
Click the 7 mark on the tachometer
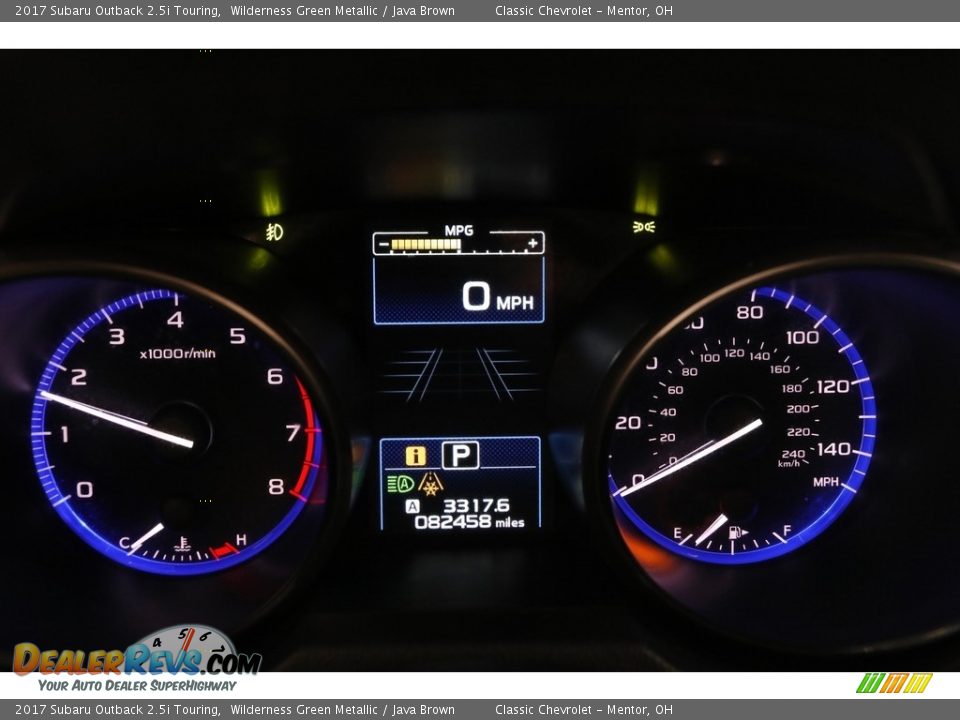coord(293,432)
